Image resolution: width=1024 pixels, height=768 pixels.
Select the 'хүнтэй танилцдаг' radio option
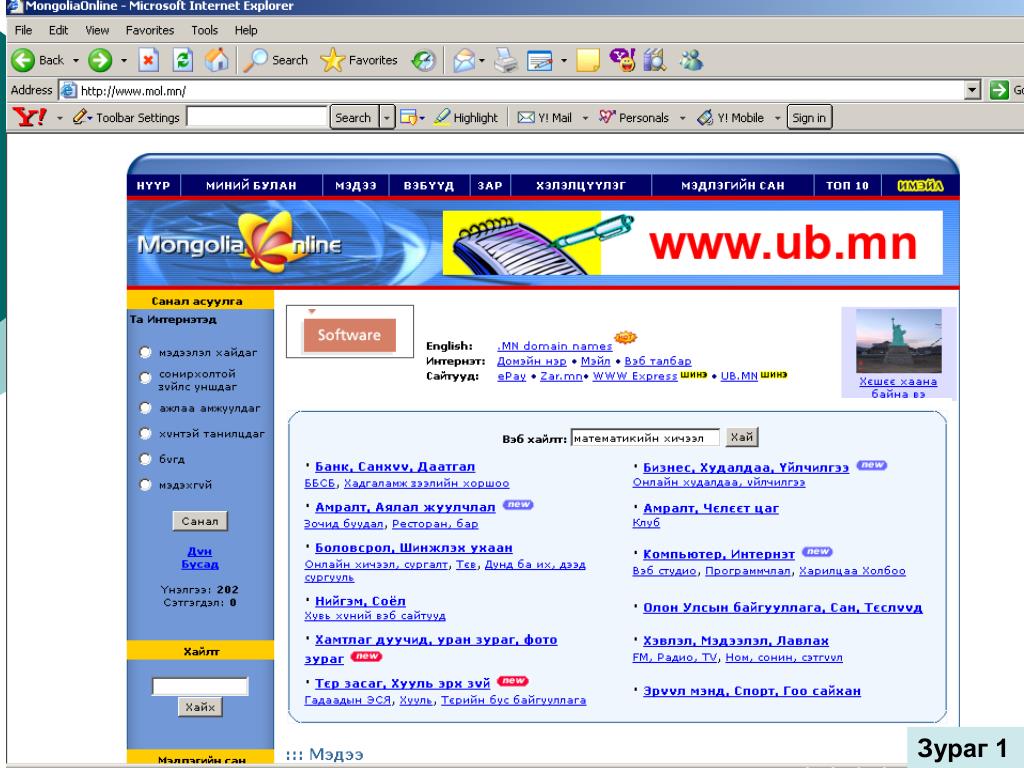(x=145, y=433)
